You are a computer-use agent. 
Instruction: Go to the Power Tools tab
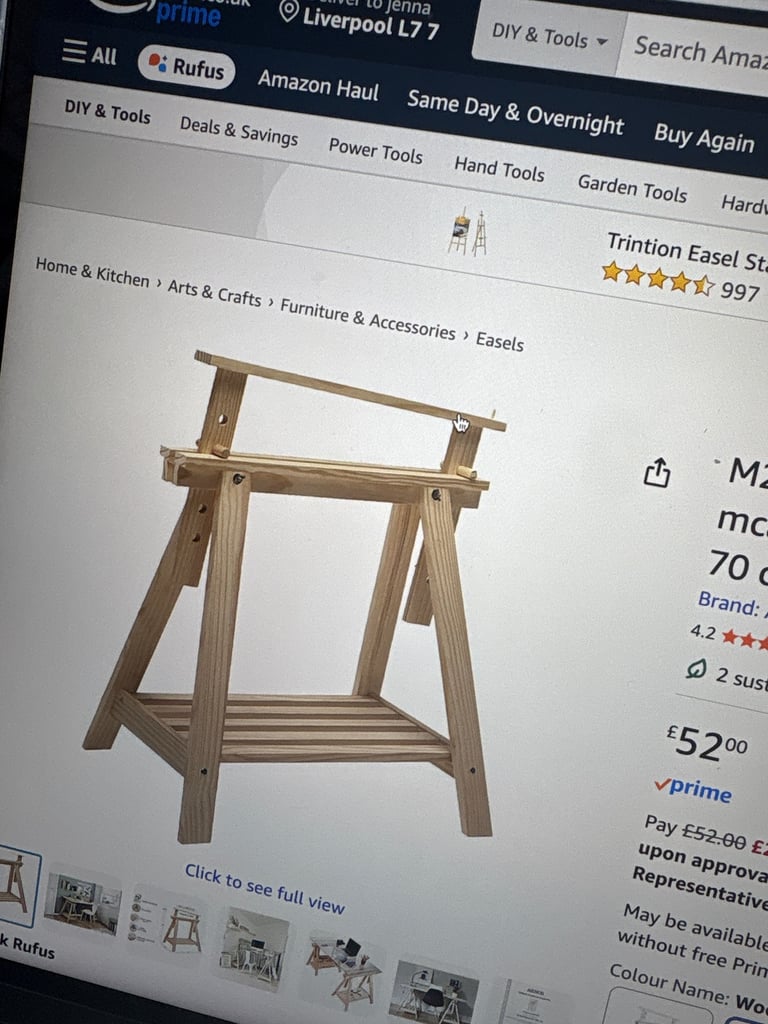pos(376,151)
